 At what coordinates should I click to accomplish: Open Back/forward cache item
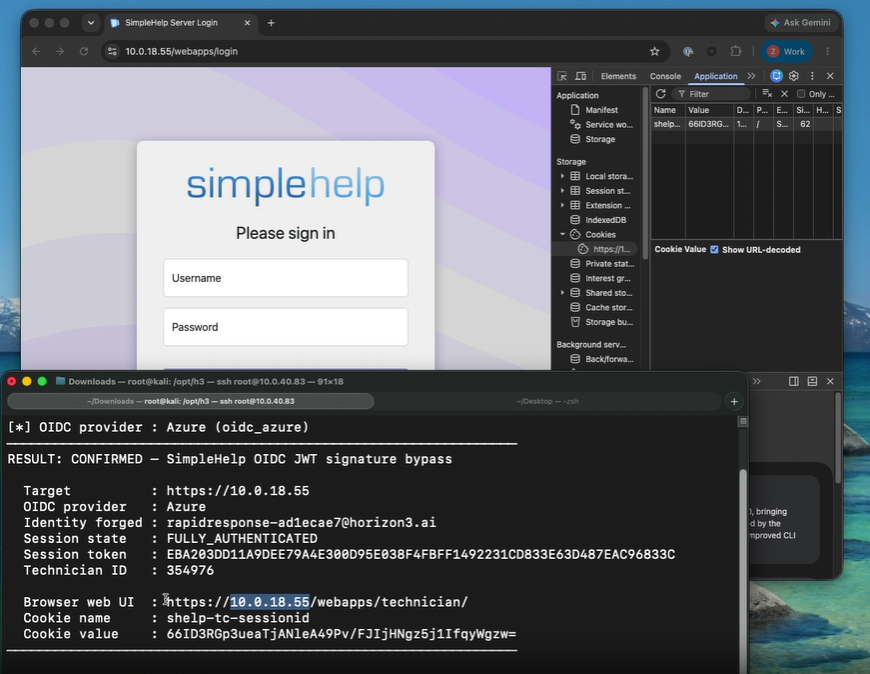[602, 359]
